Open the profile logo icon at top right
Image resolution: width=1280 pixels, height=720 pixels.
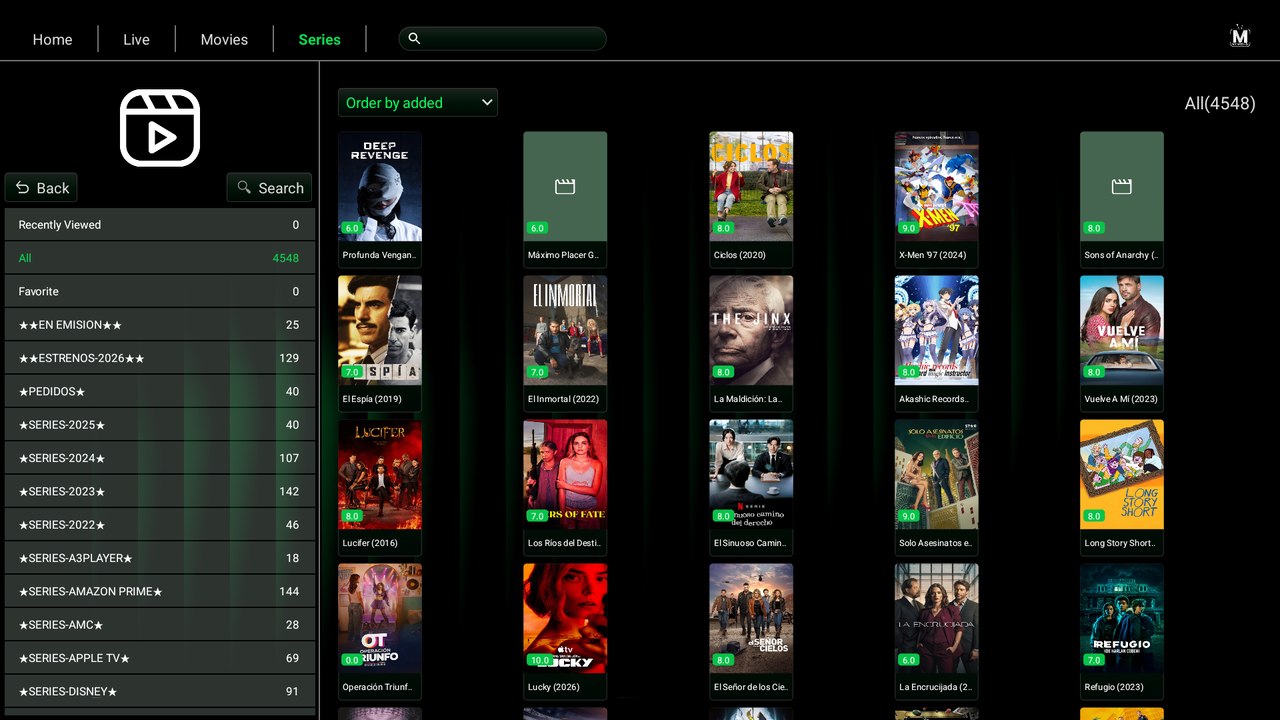click(x=1240, y=37)
